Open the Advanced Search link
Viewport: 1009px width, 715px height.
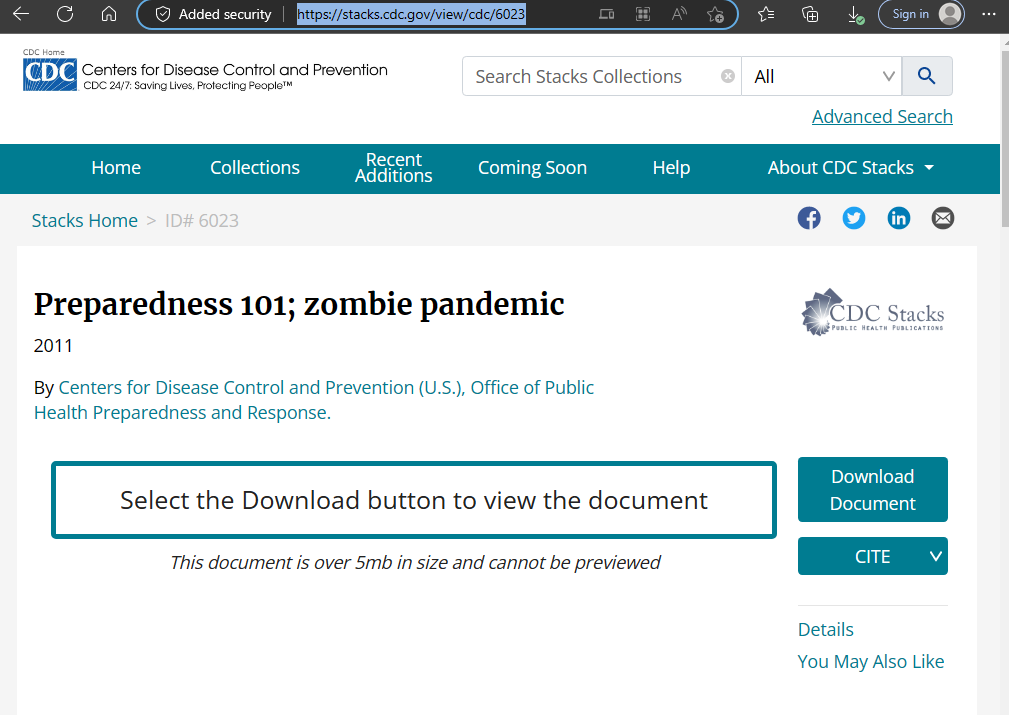click(882, 116)
